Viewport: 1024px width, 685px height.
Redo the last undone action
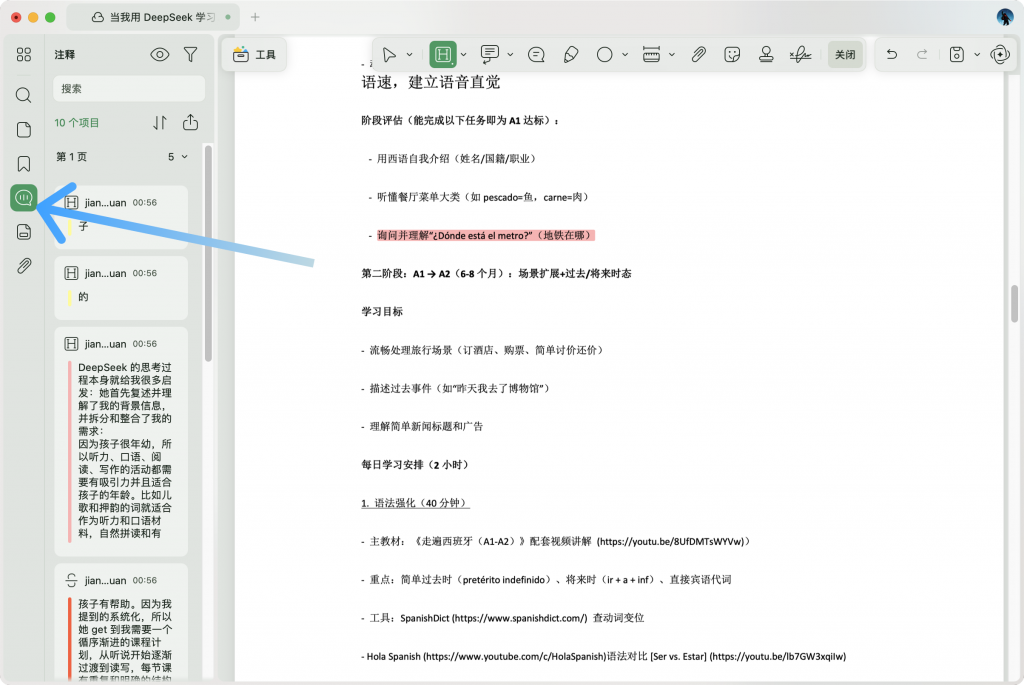pos(922,54)
